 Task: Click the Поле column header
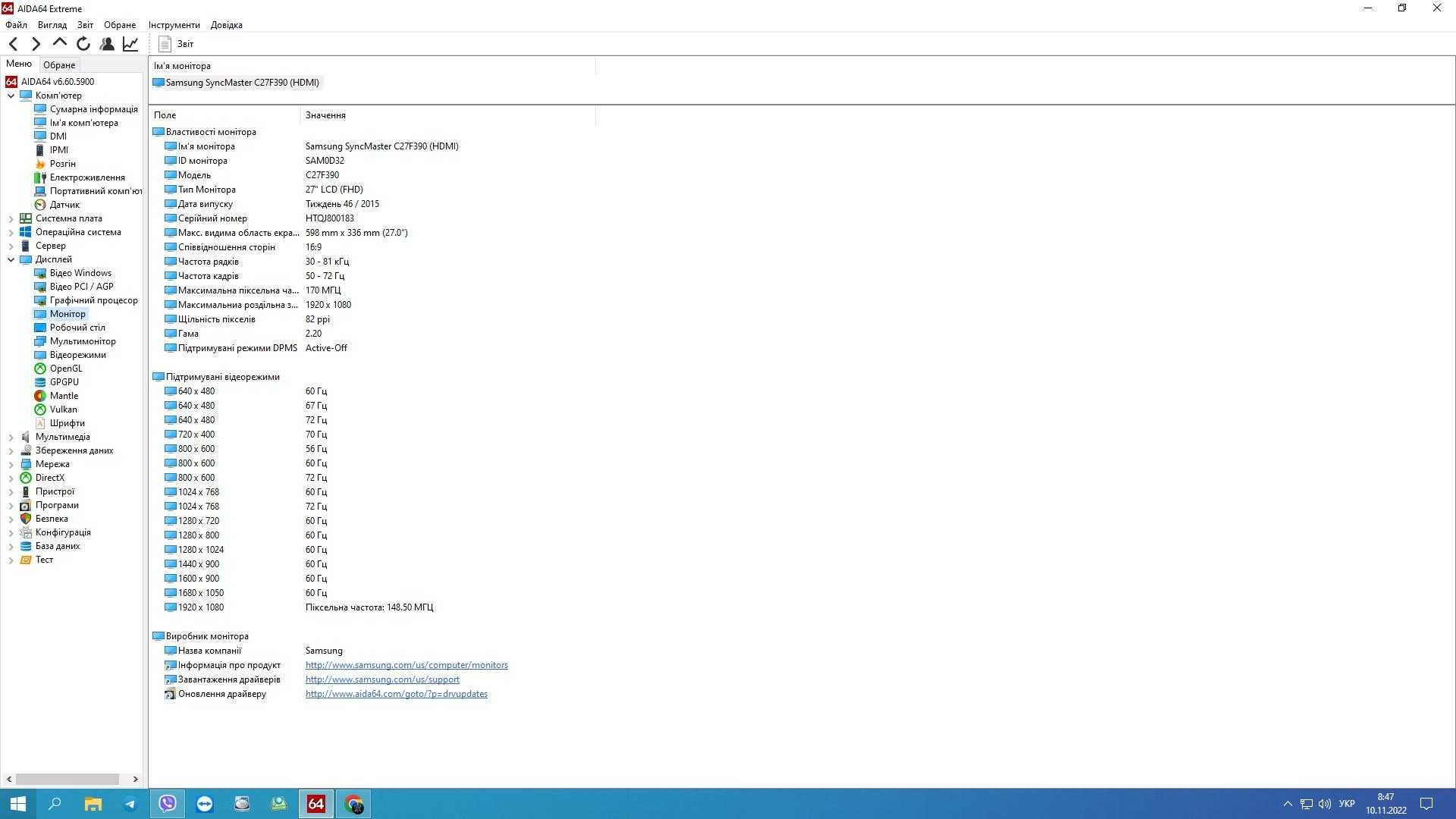[224, 115]
